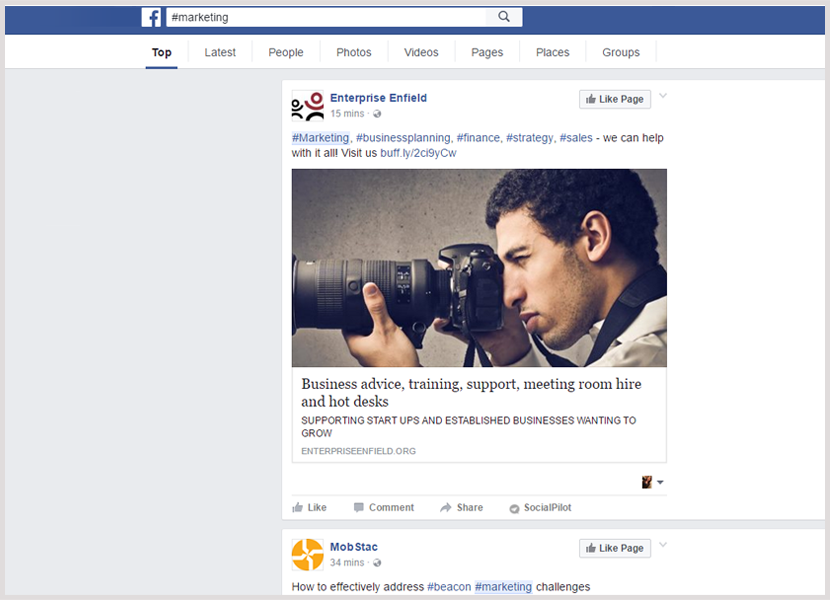Go to the Videos tab

click(421, 52)
